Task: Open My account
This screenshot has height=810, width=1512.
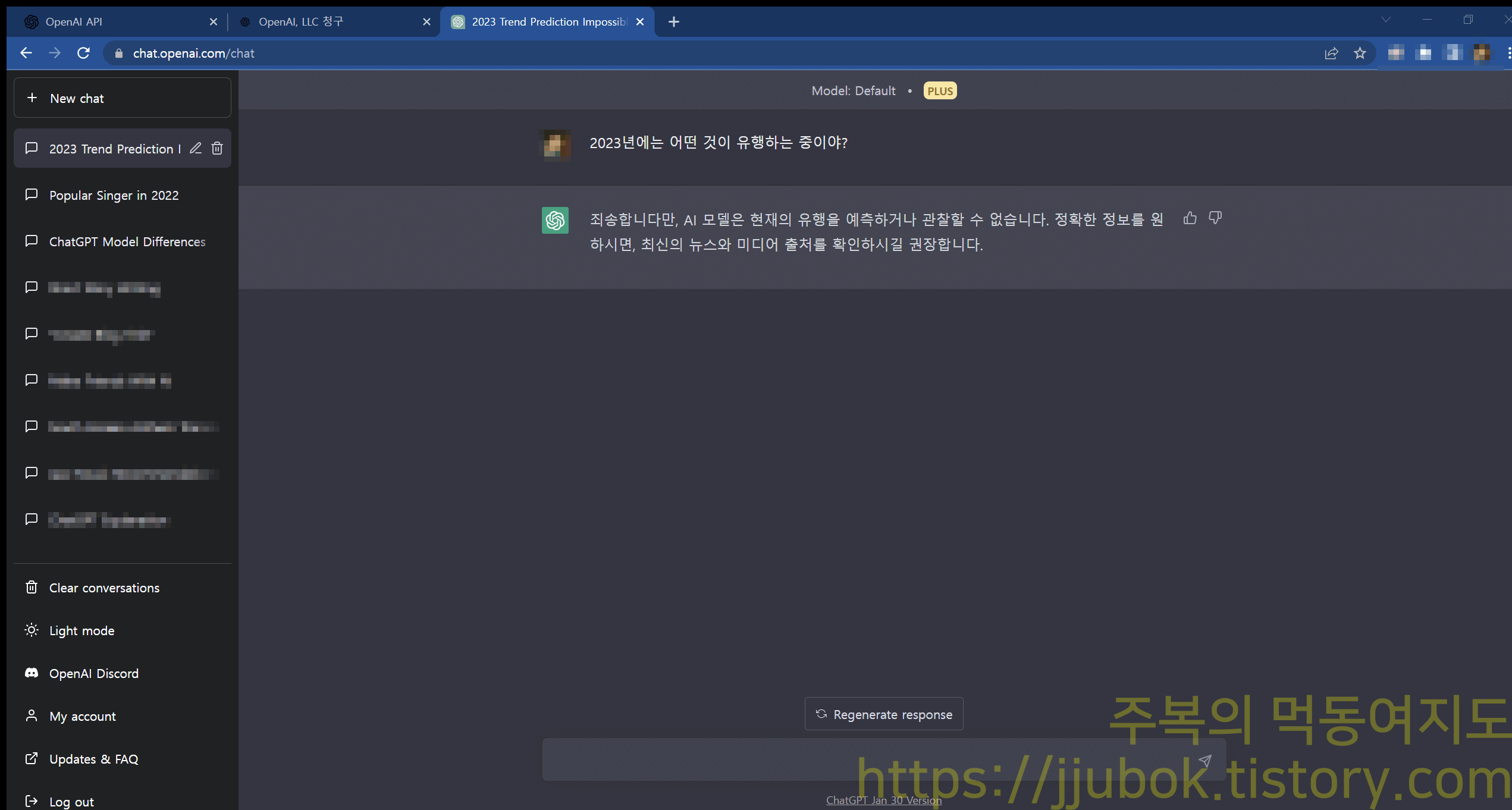Action: point(122,716)
